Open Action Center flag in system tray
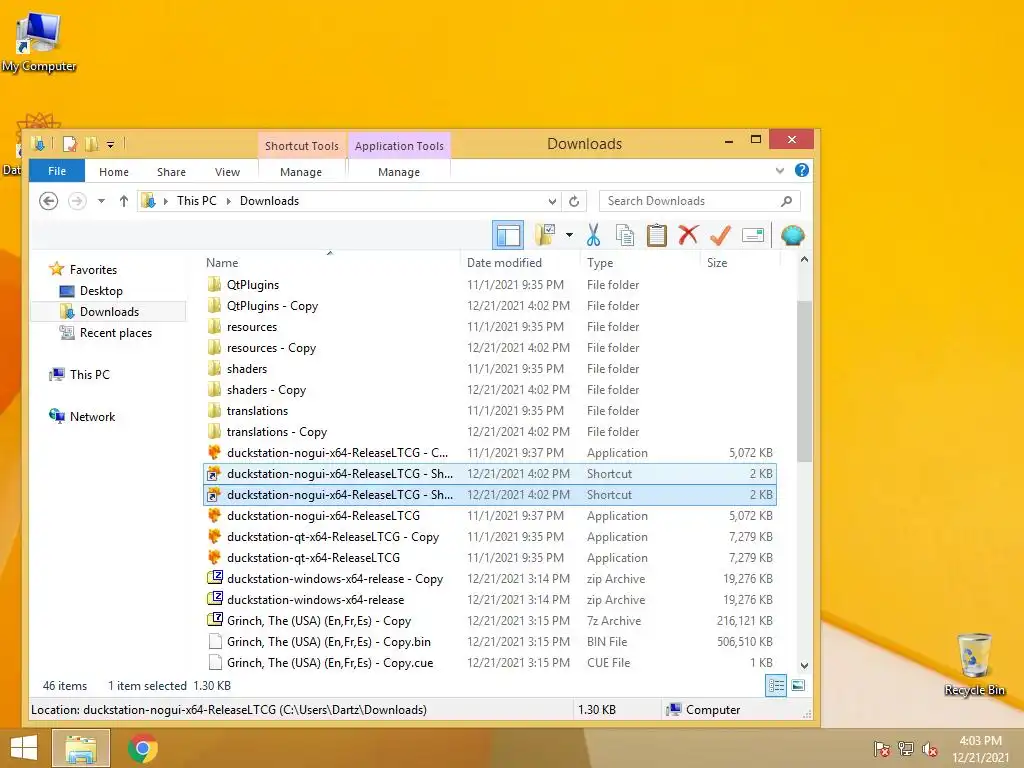The height and width of the screenshot is (768, 1024). coord(882,749)
